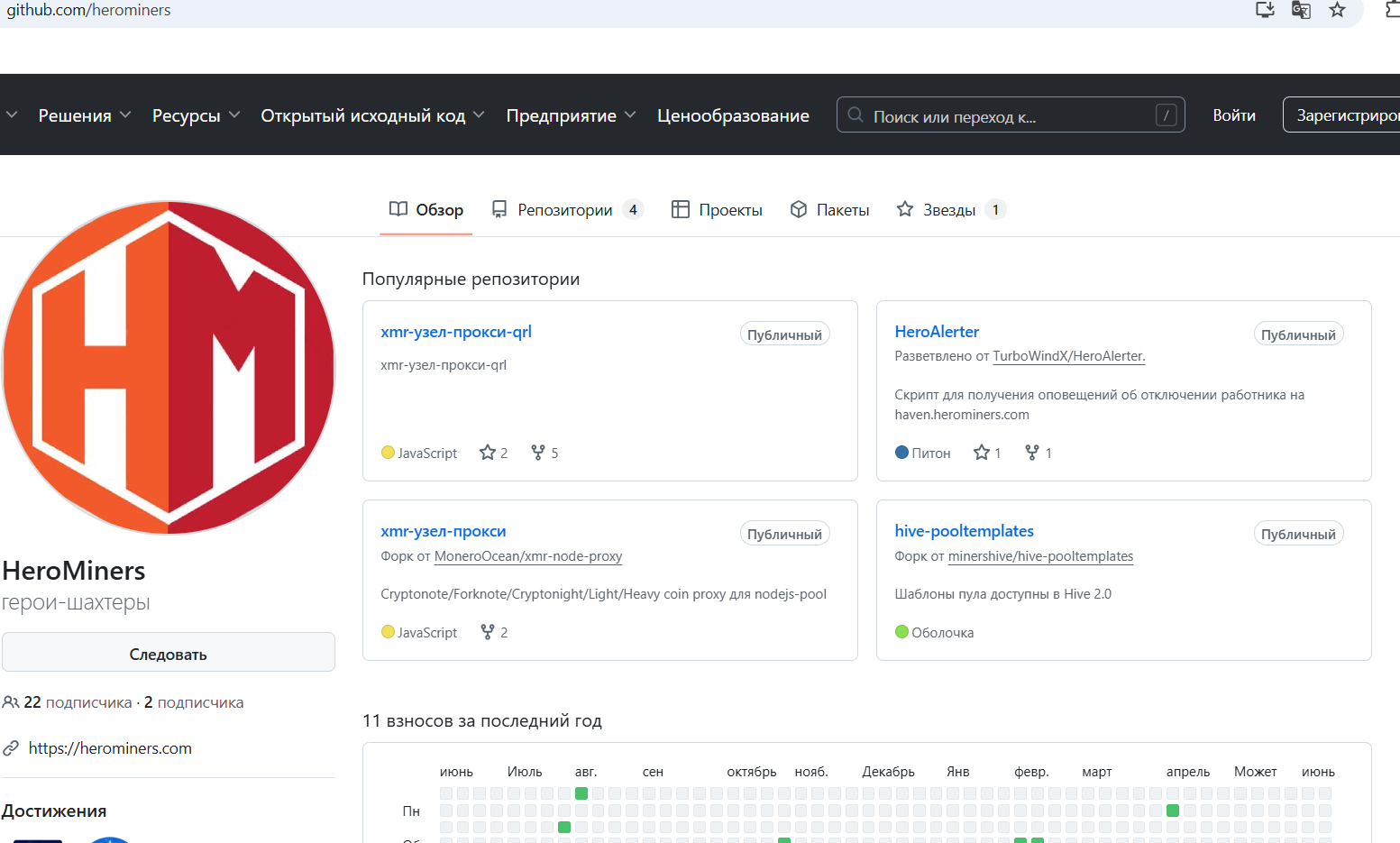This screenshot has height=843, width=1400.
Task: Bookmark this page with the star icon
Action: [1337, 10]
